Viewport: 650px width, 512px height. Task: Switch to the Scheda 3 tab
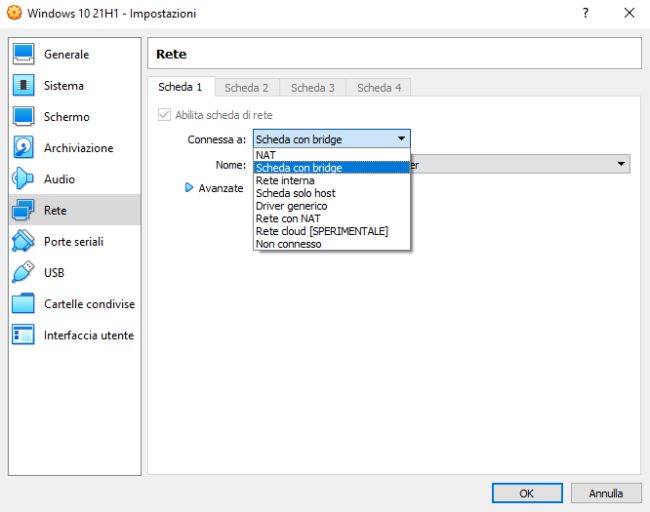point(313,88)
